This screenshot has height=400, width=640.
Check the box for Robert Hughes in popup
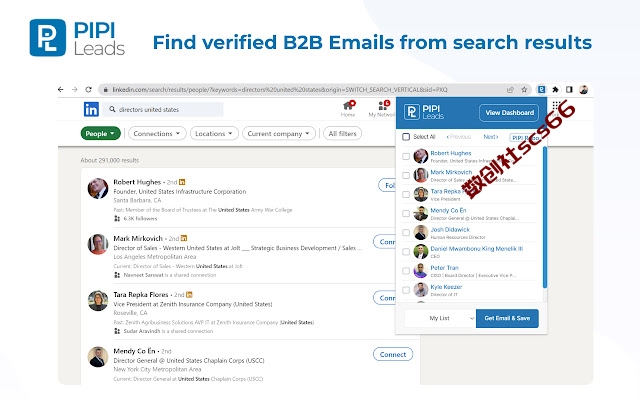pyautogui.click(x=406, y=156)
